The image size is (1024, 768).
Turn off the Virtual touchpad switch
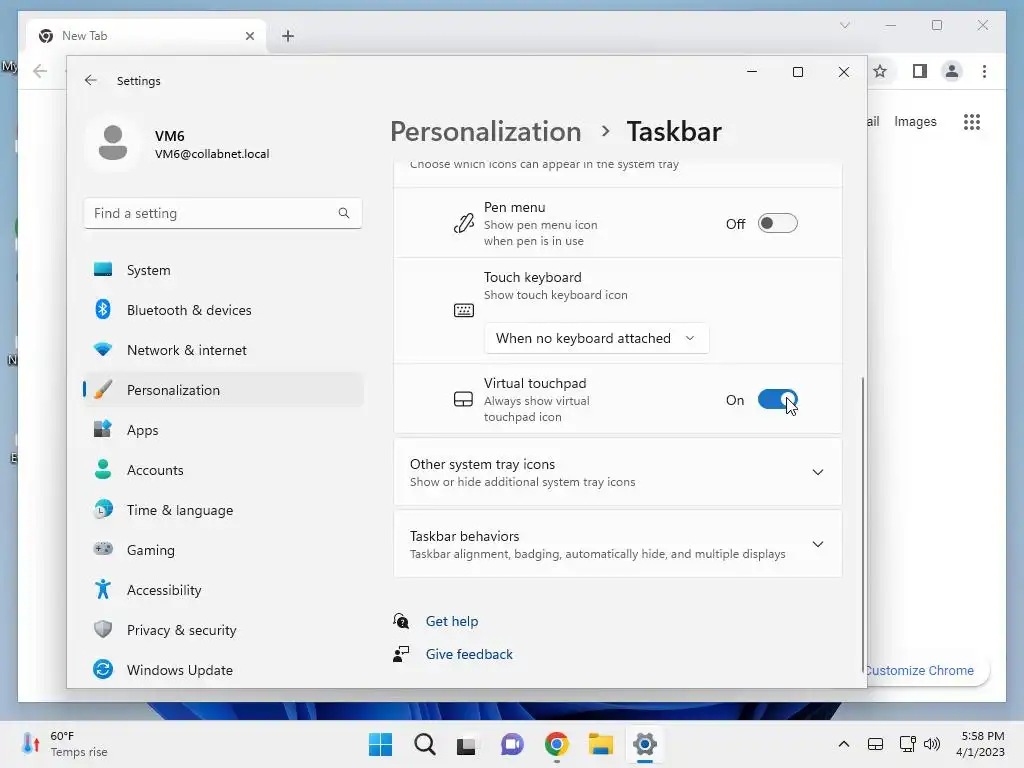pyautogui.click(x=777, y=400)
